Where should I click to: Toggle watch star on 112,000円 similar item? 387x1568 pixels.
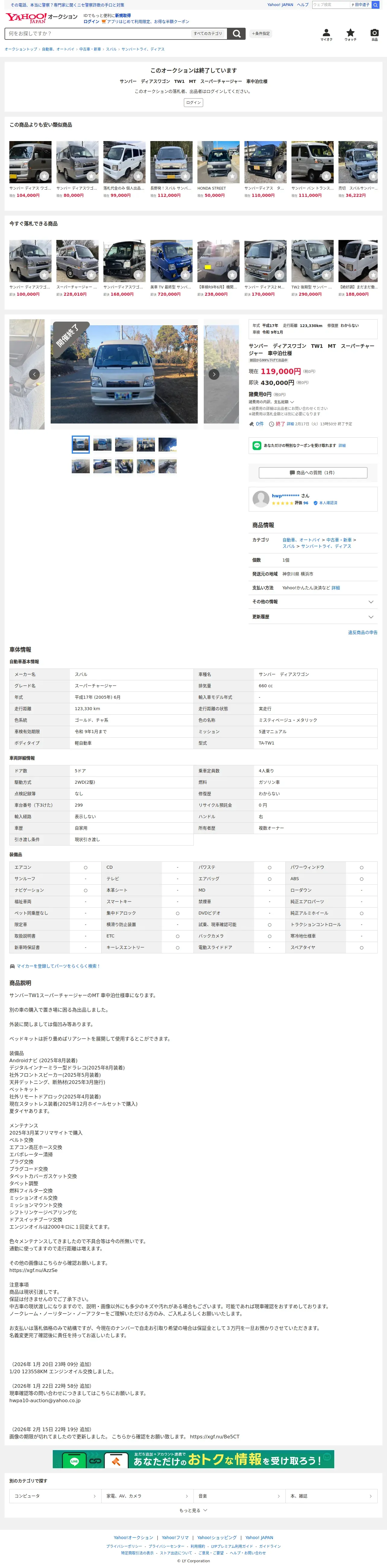tap(185, 176)
